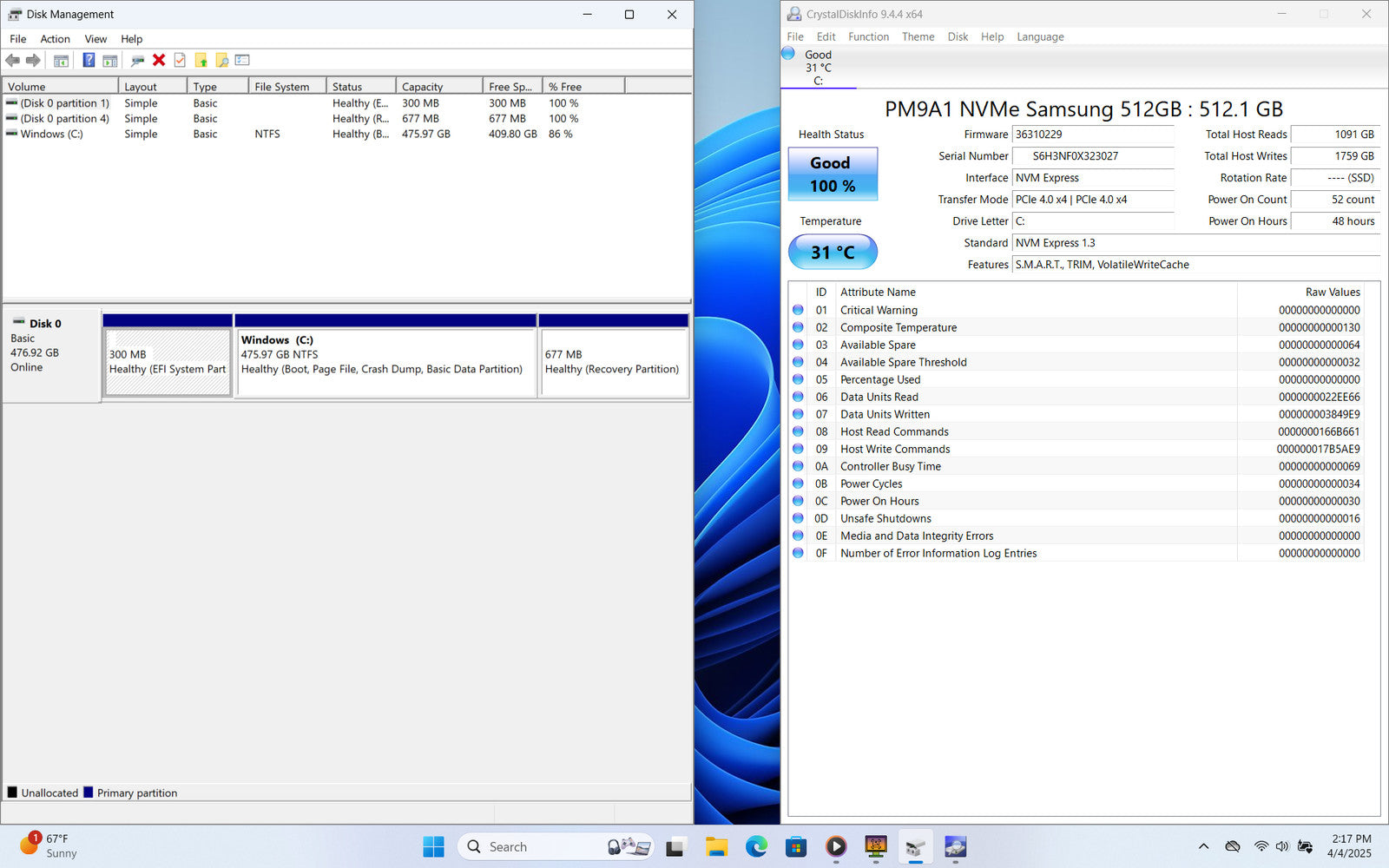Open the blue Help question-mark toolbar icon
This screenshot has width=1389, height=868.
pos(89,60)
